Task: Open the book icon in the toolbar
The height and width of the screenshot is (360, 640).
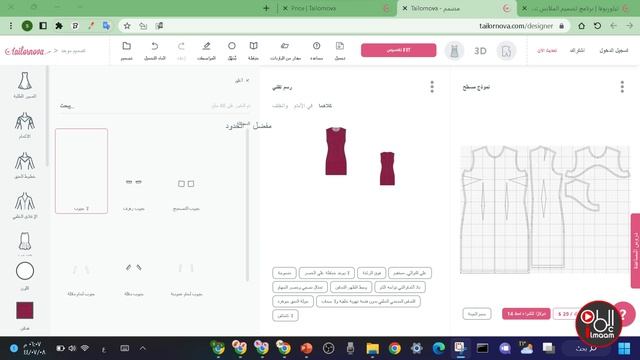Action: click(253, 46)
